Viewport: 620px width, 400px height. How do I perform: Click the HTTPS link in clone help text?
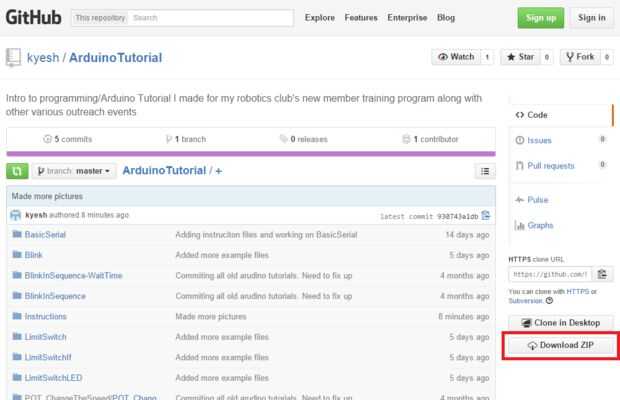click(x=578, y=292)
